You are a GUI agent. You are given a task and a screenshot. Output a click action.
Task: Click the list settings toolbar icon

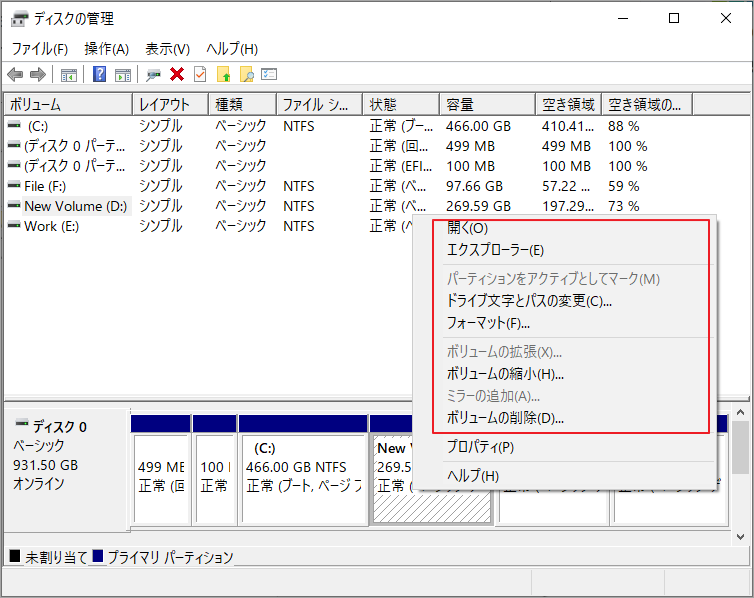tap(269, 74)
